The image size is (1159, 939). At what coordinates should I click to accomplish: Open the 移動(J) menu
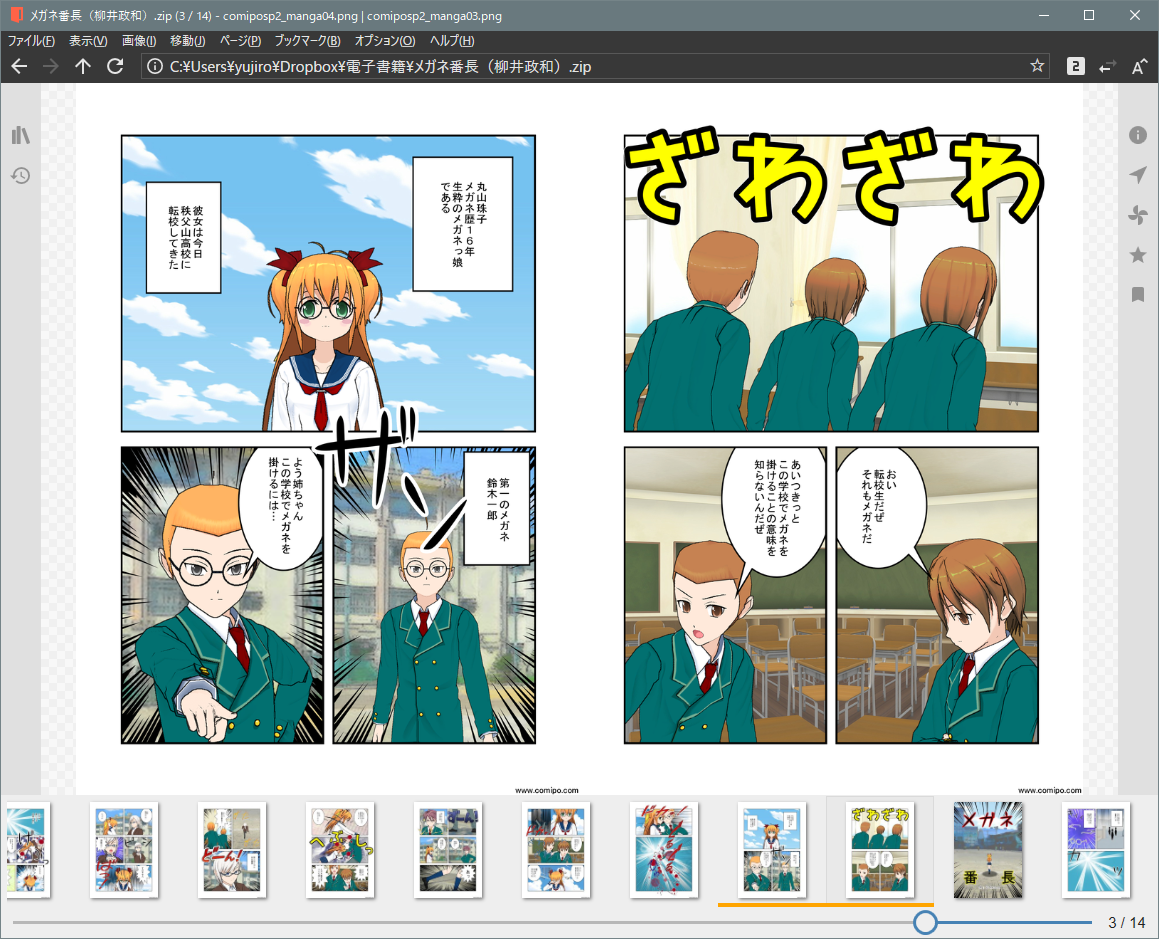point(188,41)
